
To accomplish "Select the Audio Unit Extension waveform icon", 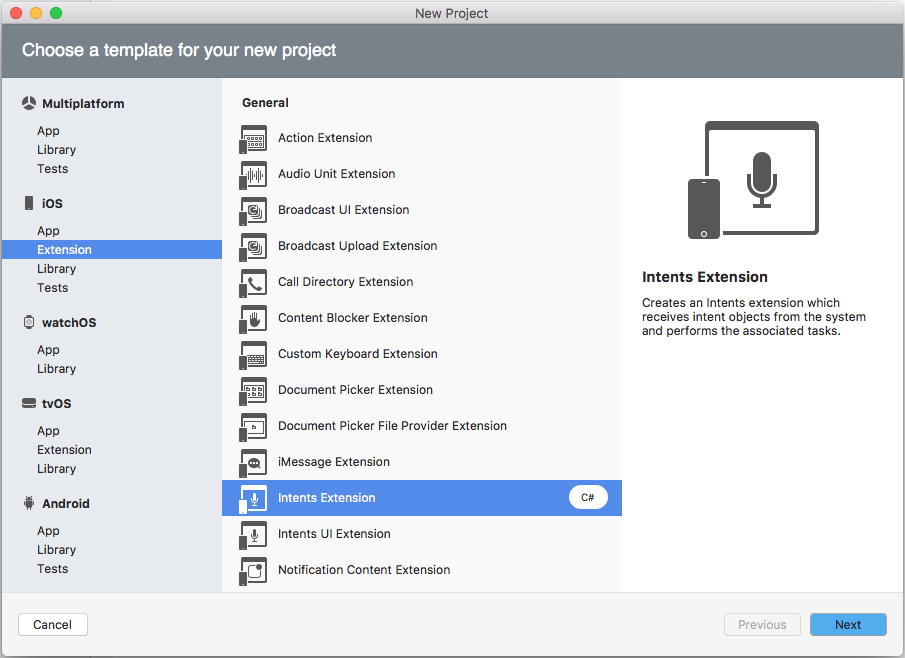I will click(x=254, y=175).
